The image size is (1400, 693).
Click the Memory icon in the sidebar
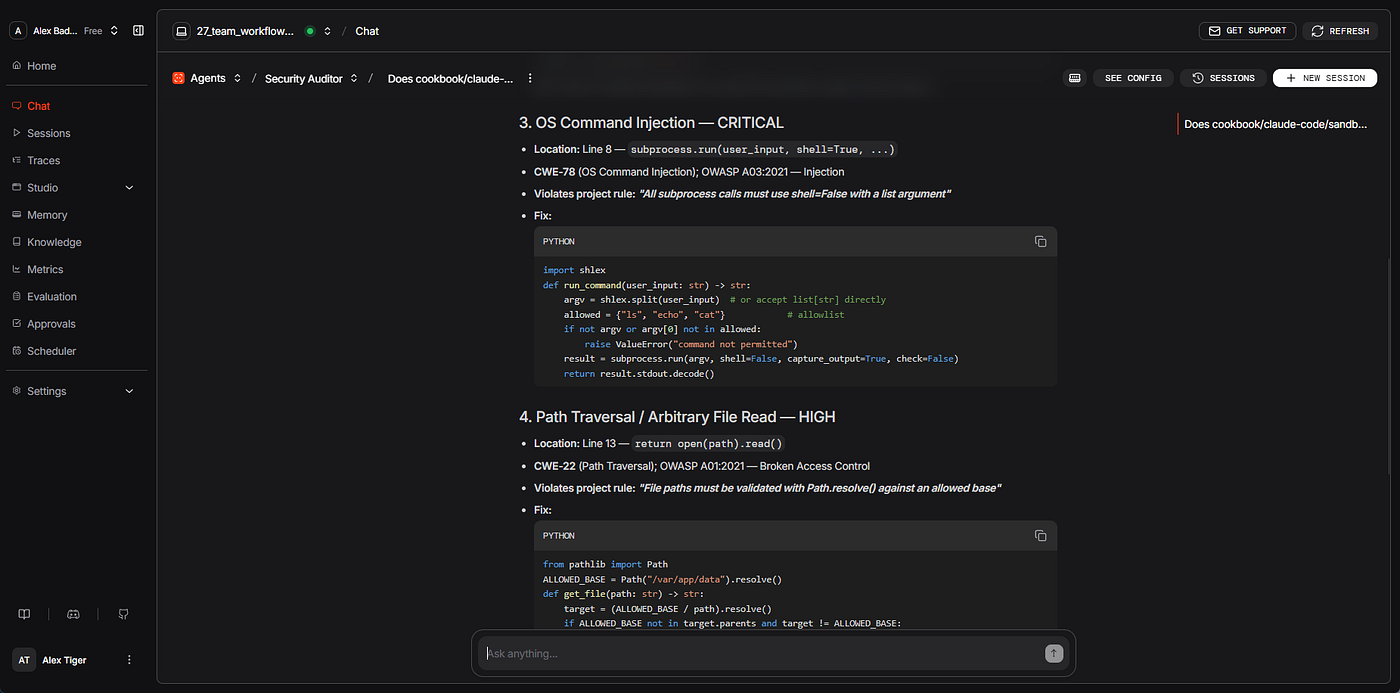coord(16,215)
